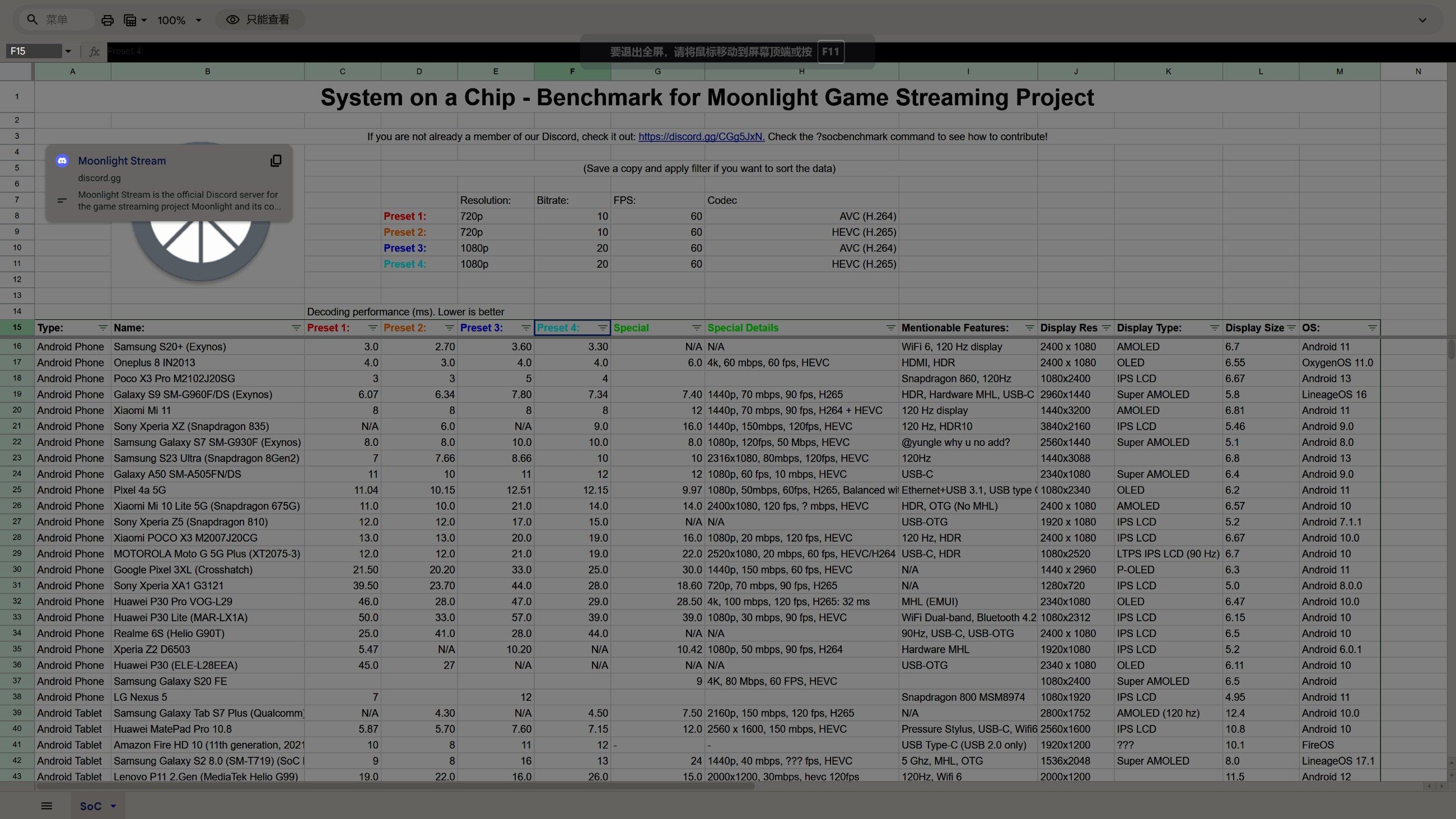This screenshot has width=1456, height=819.
Task: Select the teal 'Preset 4:' legend cell
Action: (x=419, y=264)
